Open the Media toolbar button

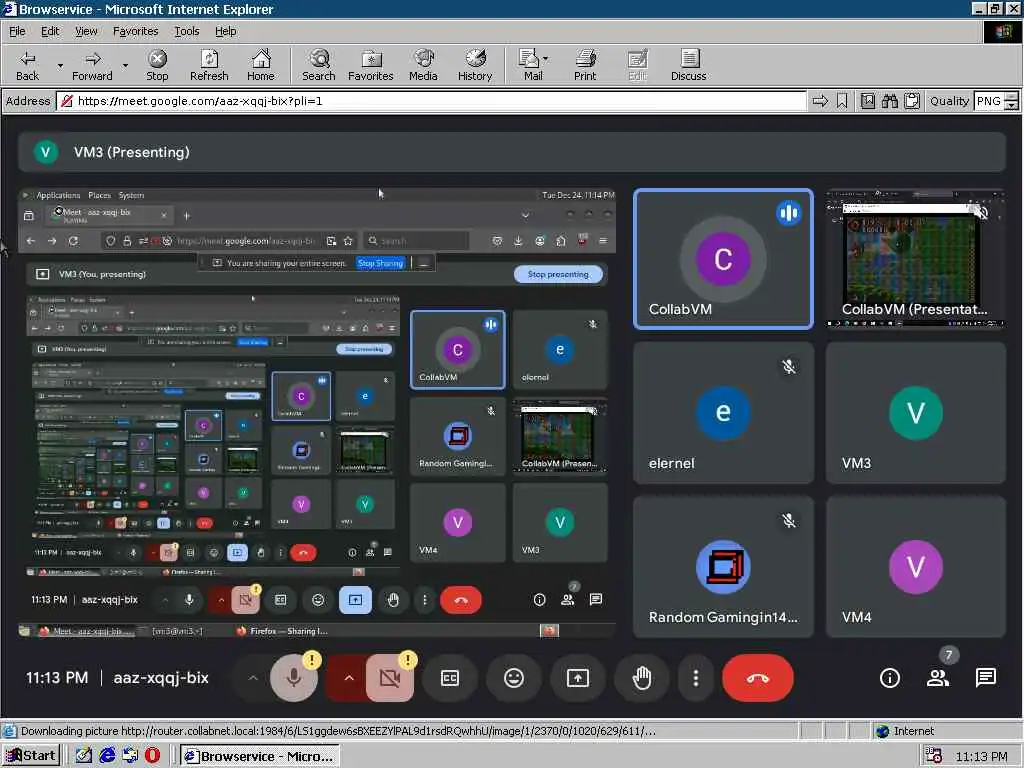[x=423, y=65]
